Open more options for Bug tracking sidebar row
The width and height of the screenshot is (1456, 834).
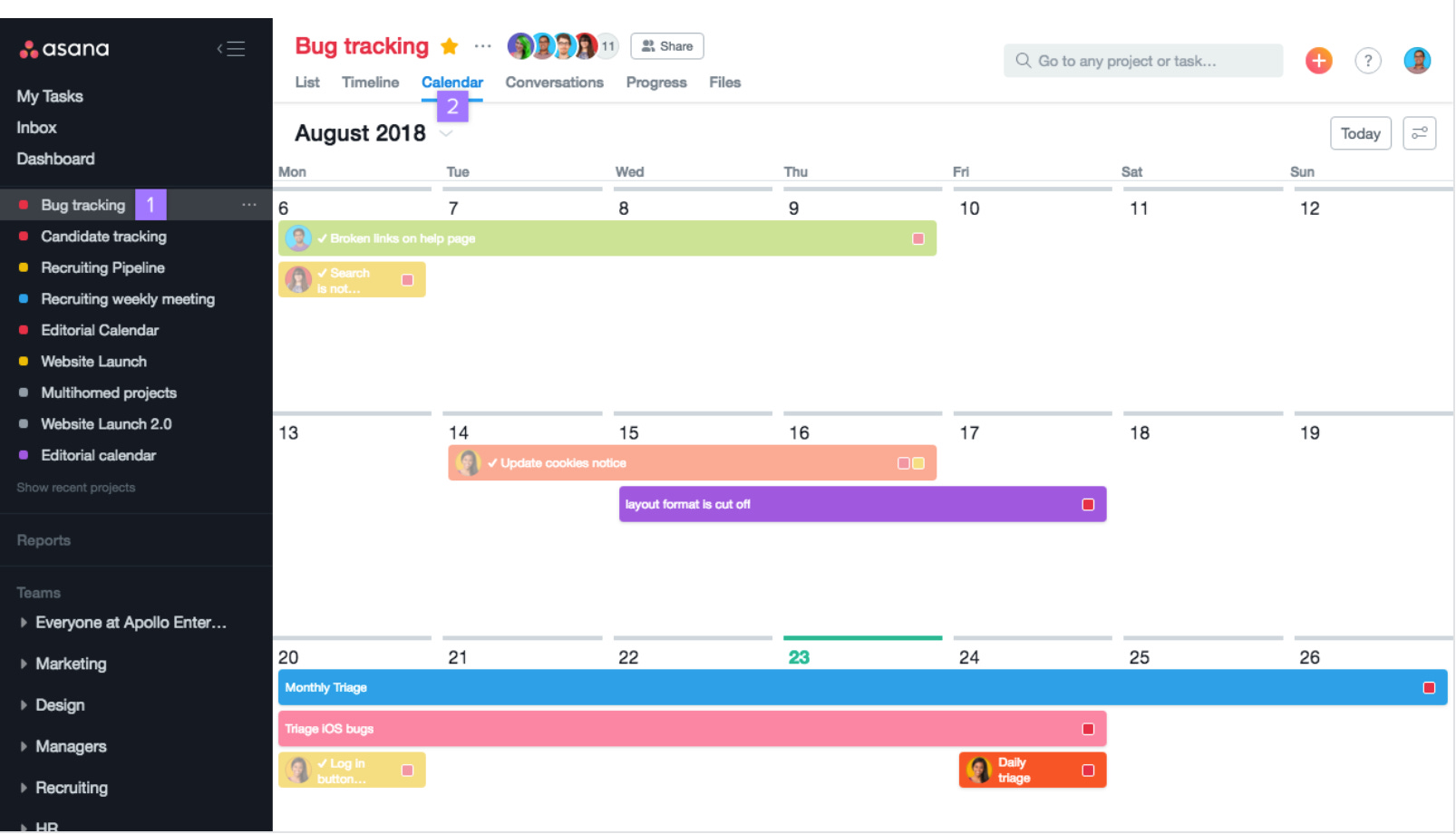tap(249, 205)
